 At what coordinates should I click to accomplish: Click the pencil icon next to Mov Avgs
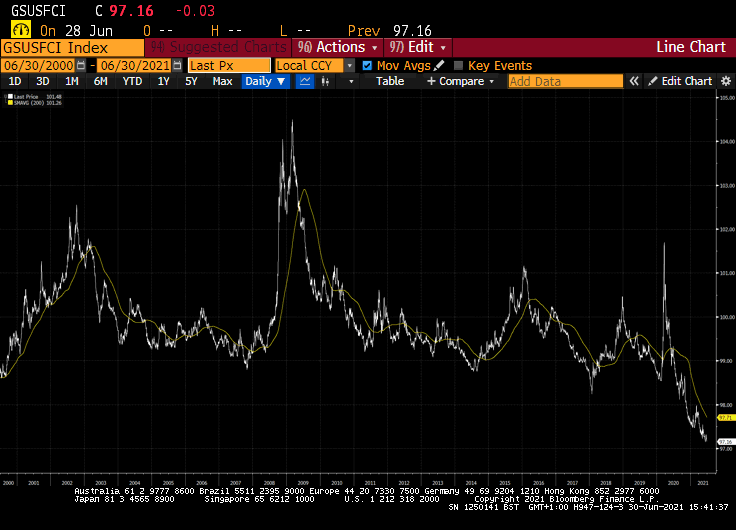pos(439,65)
